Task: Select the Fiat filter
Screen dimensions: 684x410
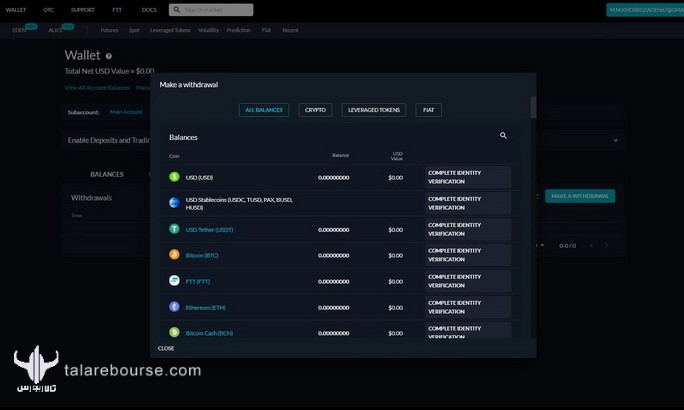Action: coord(428,110)
